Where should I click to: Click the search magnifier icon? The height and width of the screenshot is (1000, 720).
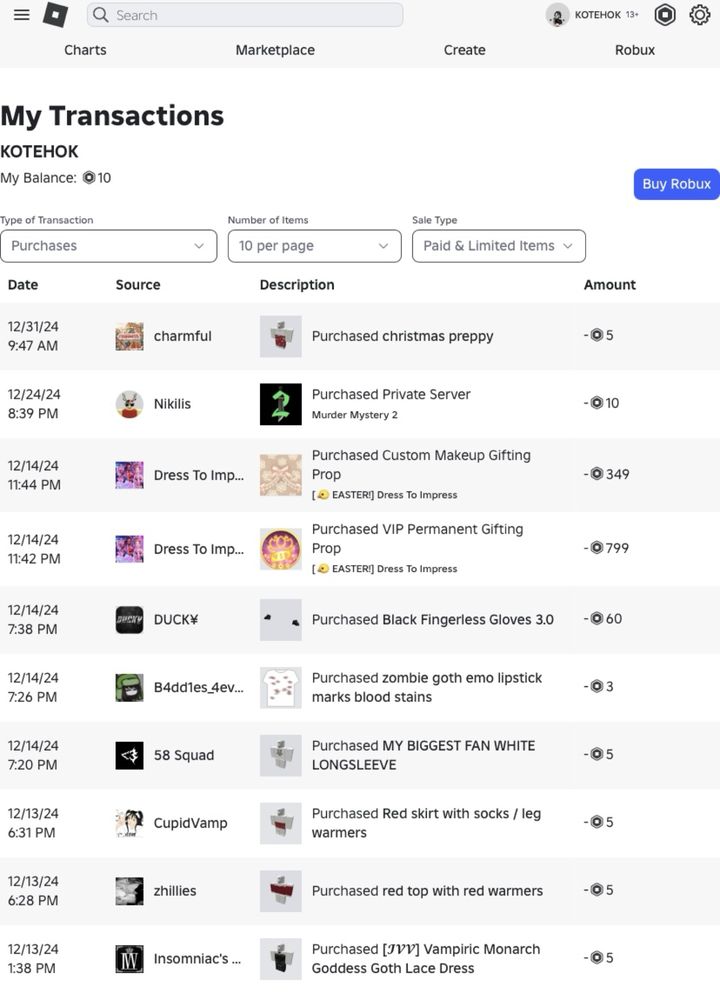pos(100,15)
